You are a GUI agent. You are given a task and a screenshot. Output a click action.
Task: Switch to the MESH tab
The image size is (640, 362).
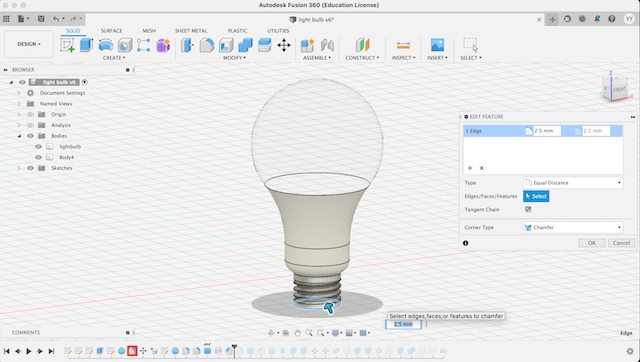[x=149, y=31]
